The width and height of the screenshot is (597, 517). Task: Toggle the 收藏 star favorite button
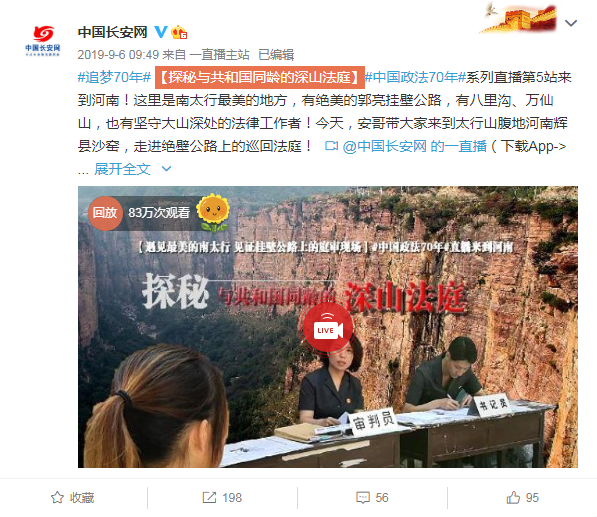(x=72, y=498)
